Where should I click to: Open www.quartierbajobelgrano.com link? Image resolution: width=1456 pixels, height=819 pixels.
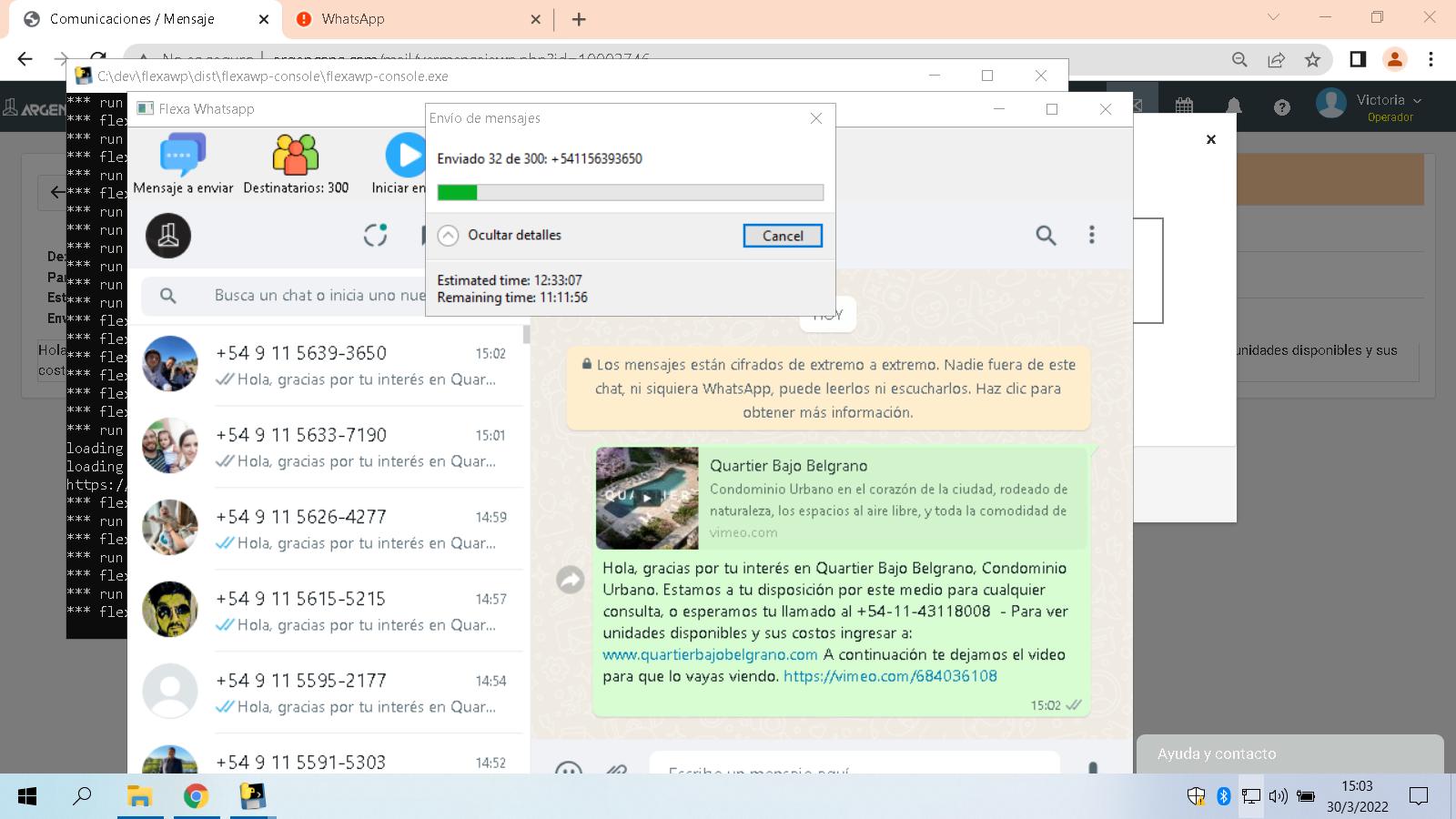pyautogui.click(x=710, y=654)
